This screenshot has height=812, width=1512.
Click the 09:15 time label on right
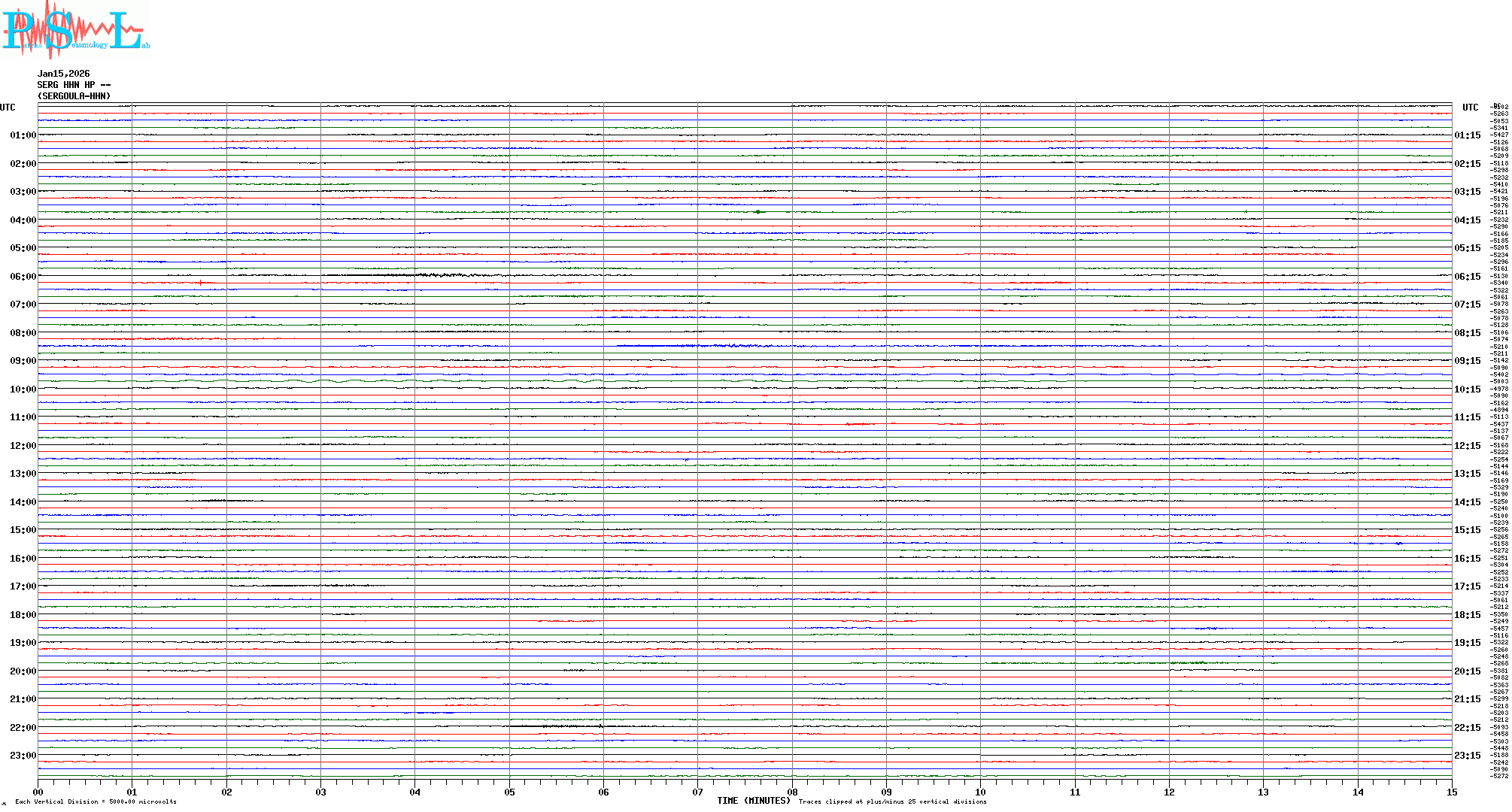click(1467, 361)
